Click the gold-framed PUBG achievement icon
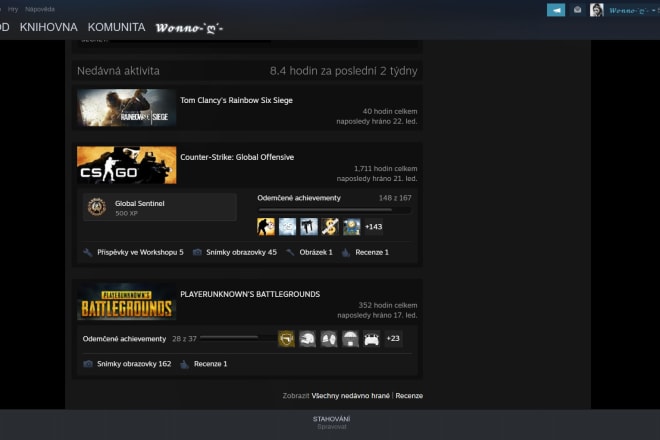Viewport: 660px width, 440px height. [x=287, y=339]
